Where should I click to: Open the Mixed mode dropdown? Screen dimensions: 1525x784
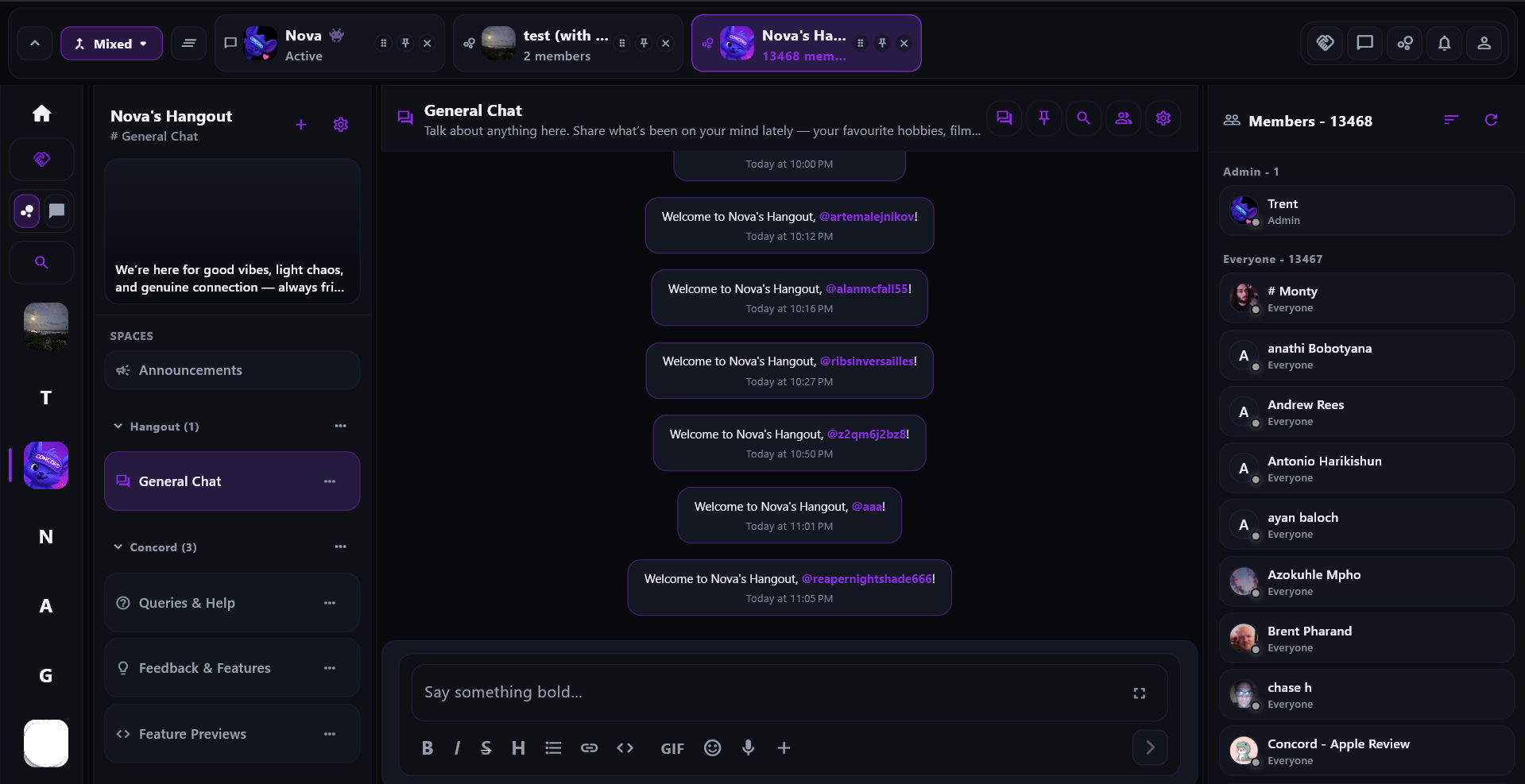pos(112,44)
